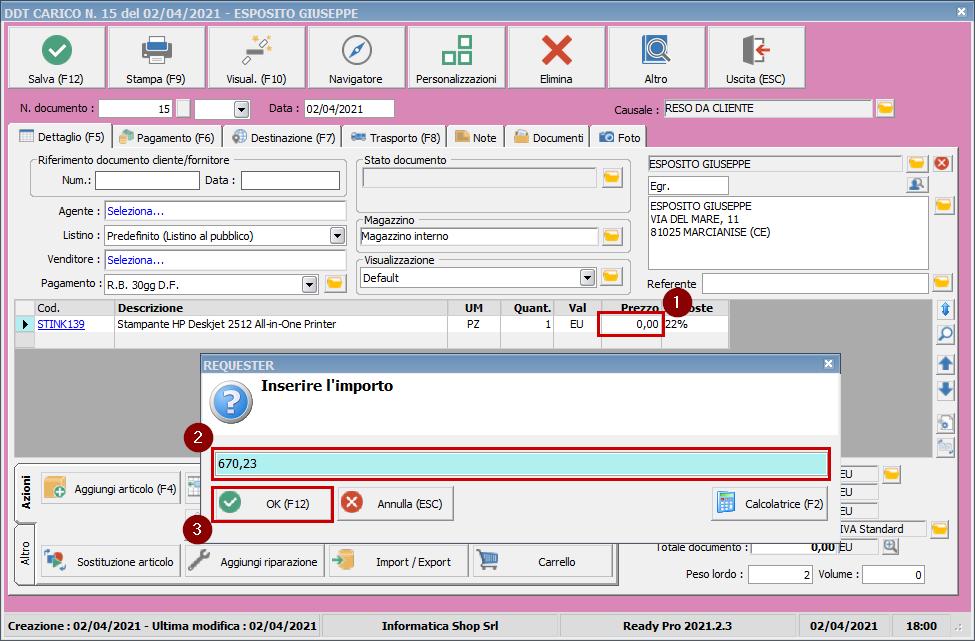Image resolution: width=975 pixels, height=641 pixels.
Task: Click the Peso lordo field
Action: click(x=780, y=574)
